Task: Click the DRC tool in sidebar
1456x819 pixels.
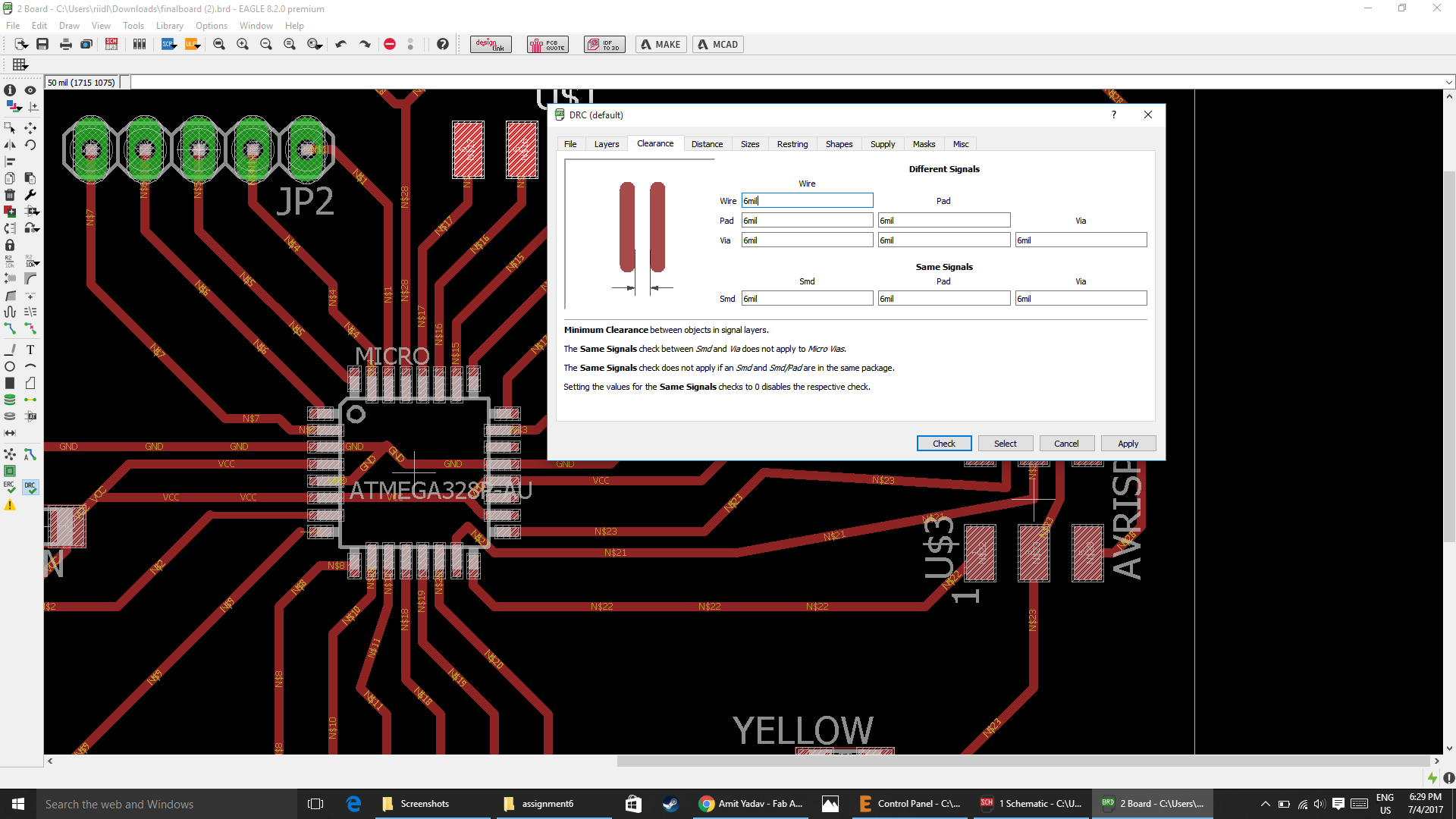Action: [x=30, y=487]
